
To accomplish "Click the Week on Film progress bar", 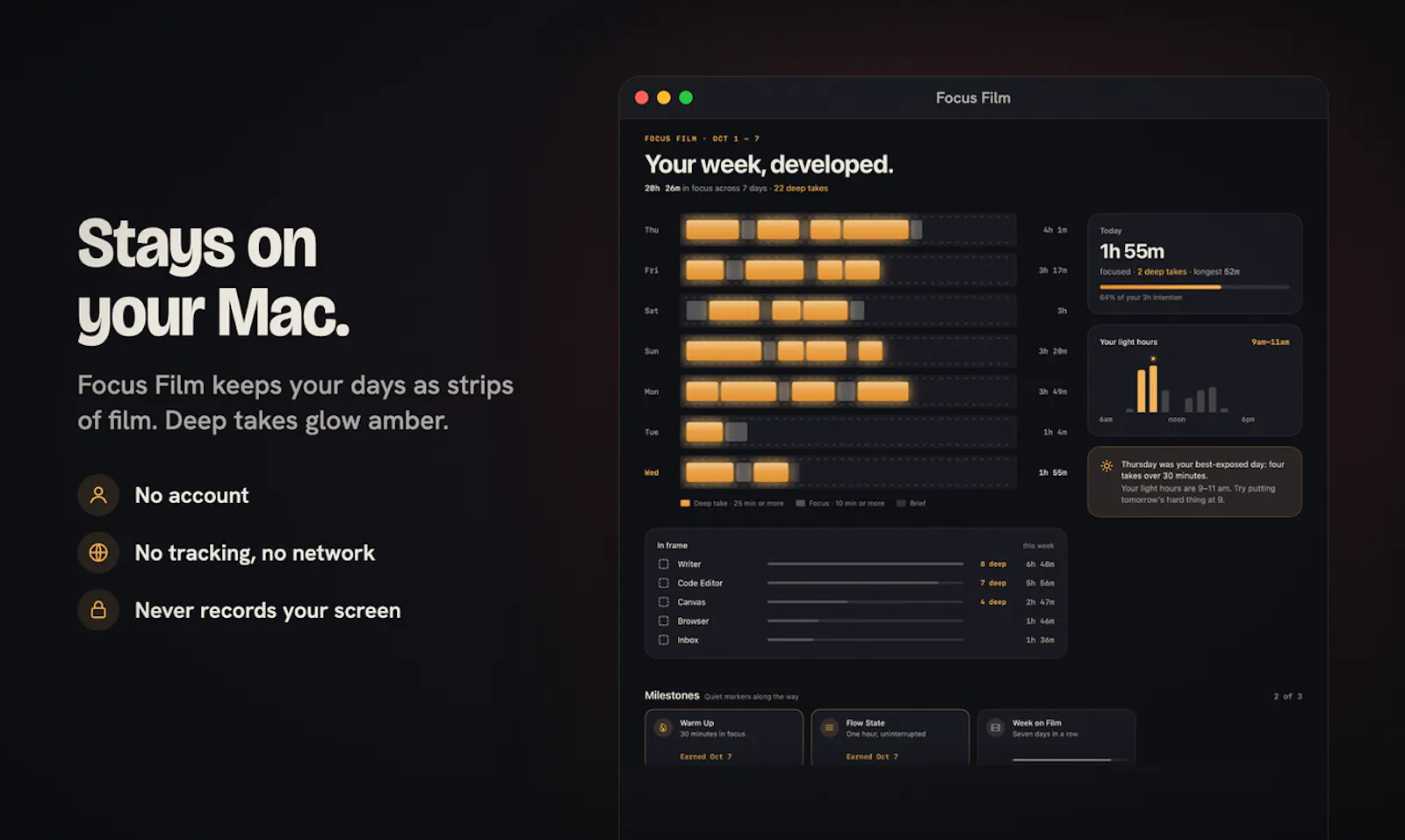I will point(1070,759).
